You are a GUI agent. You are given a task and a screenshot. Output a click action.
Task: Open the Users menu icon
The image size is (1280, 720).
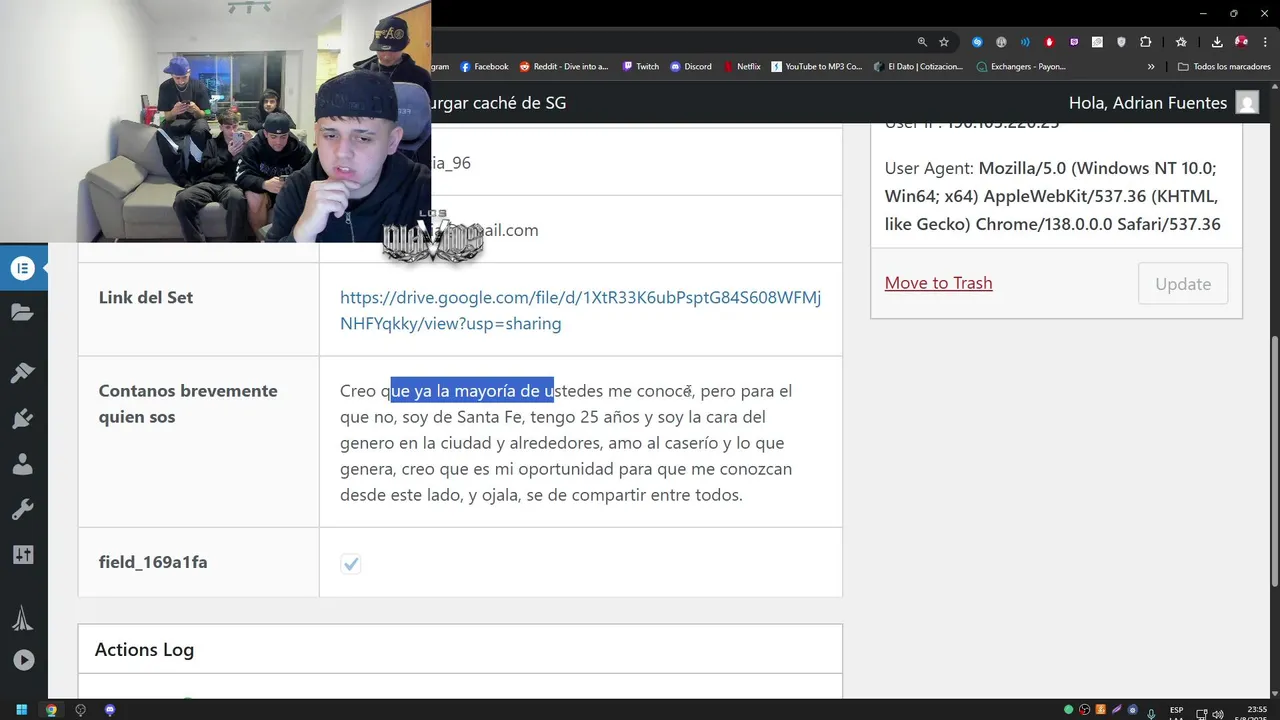22,464
